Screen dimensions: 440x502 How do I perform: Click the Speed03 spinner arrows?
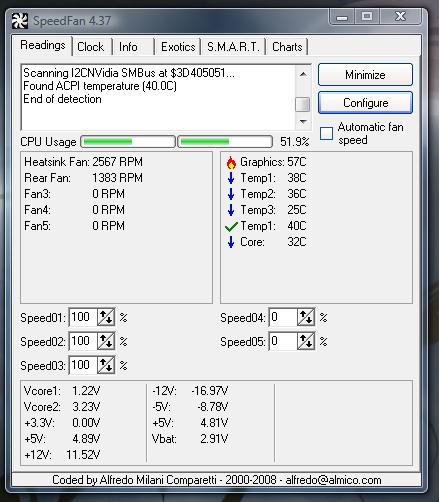[x=106, y=365]
